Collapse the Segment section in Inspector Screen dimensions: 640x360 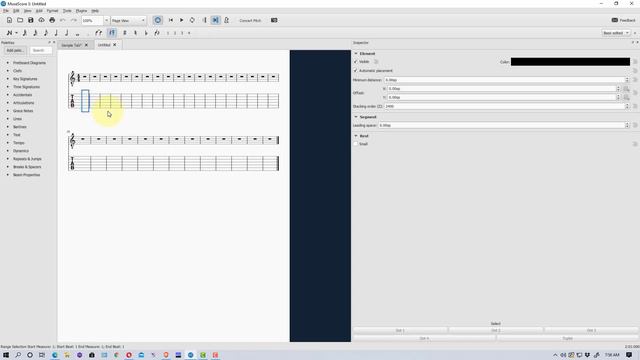pyautogui.click(x=356, y=117)
